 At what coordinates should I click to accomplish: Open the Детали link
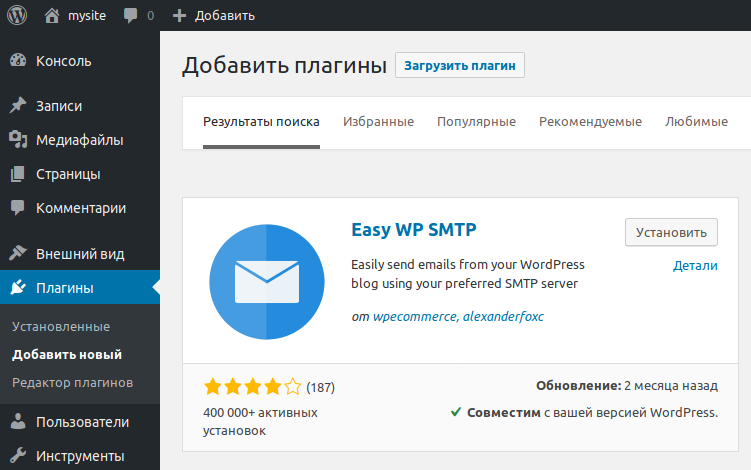pyautogui.click(x=695, y=265)
